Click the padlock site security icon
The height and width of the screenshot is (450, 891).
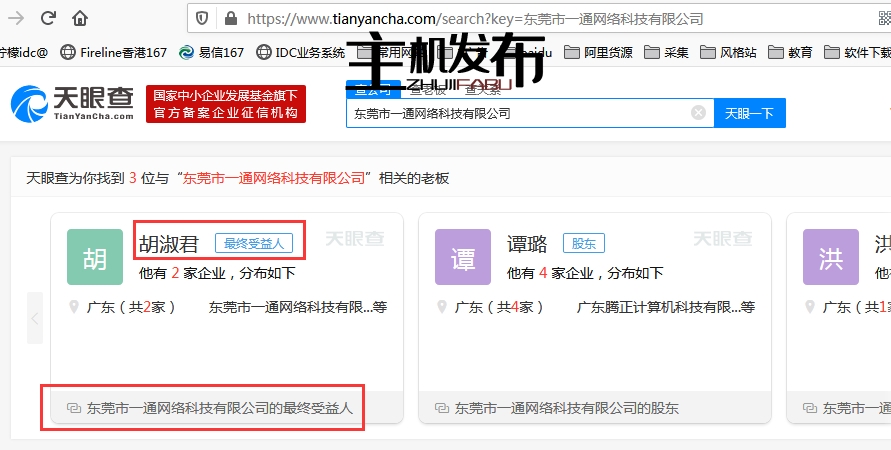pyautogui.click(x=231, y=18)
